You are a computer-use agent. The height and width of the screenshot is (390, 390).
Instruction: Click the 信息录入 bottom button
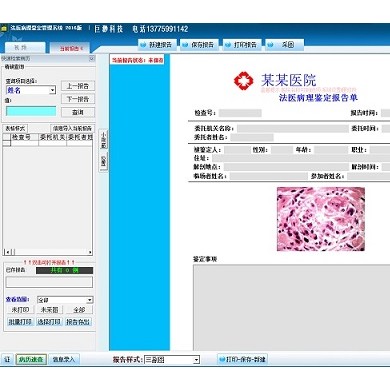pyautogui.click(x=64, y=359)
